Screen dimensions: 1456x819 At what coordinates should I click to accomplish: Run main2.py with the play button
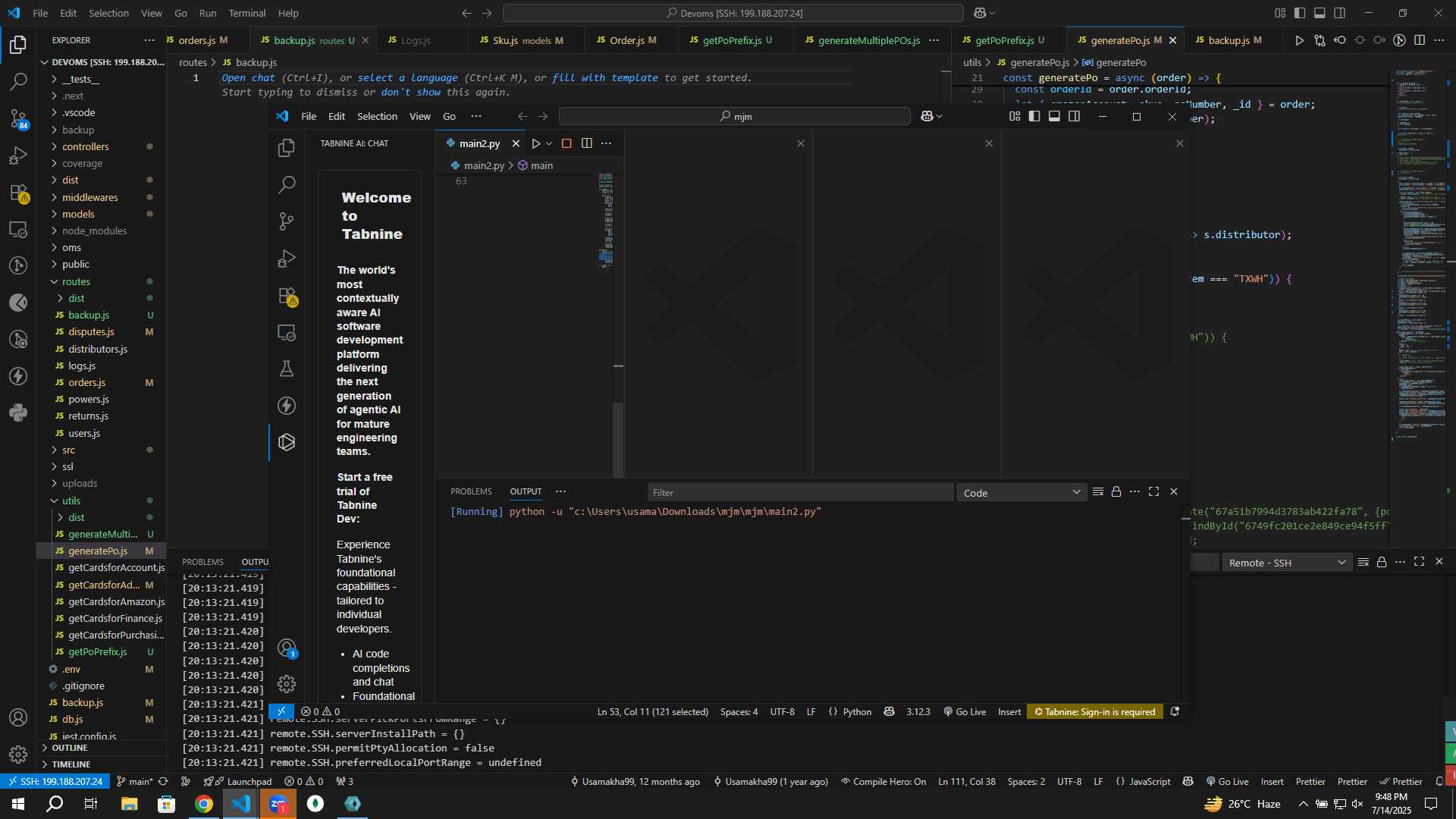(x=535, y=143)
